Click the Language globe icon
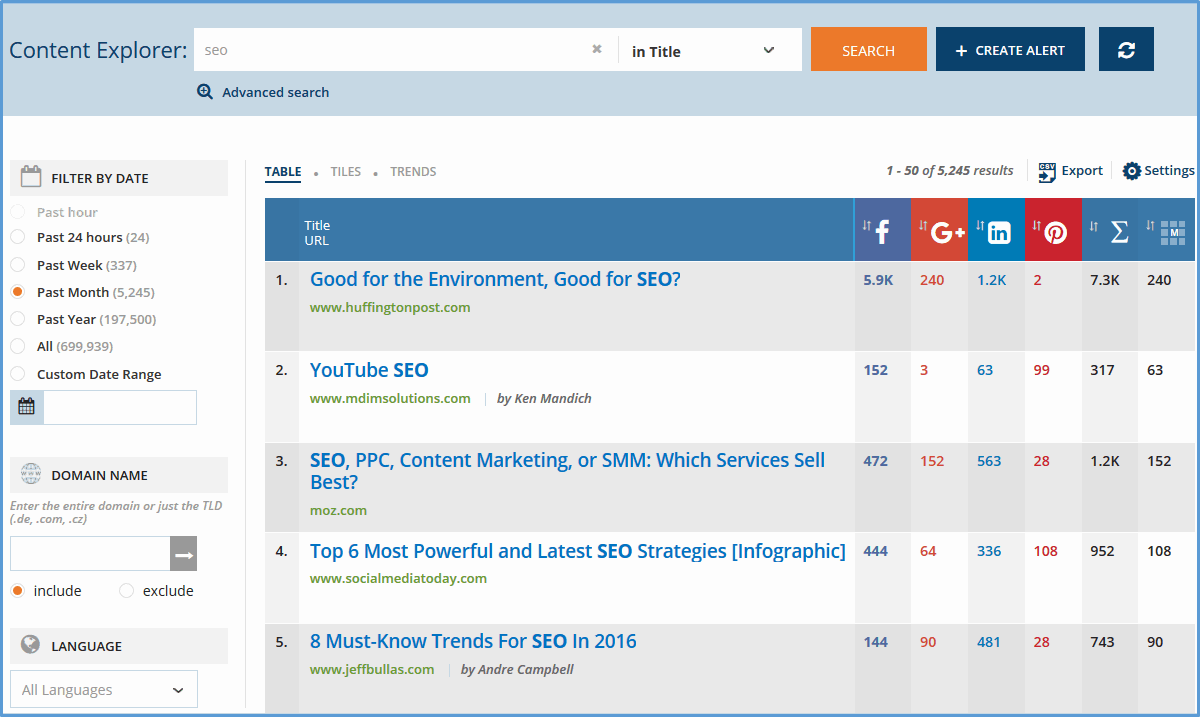 (30, 645)
